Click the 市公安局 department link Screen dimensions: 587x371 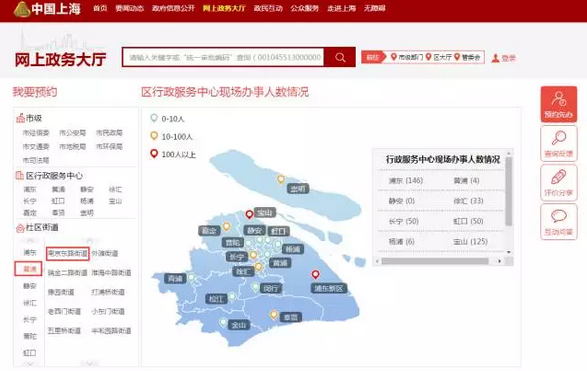click(x=73, y=133)
